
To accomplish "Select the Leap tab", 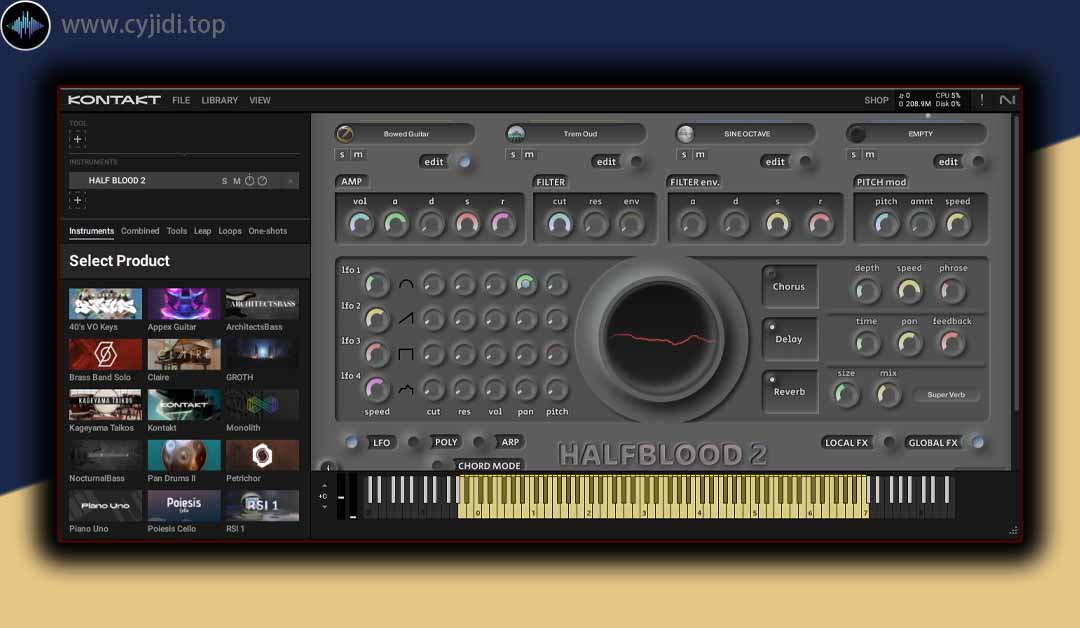I will click(x=202, y=231).
